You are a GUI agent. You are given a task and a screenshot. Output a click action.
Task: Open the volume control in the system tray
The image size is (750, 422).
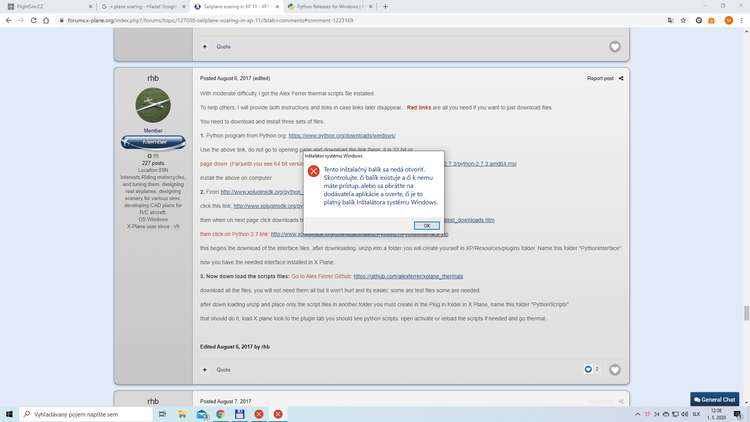tap(685, 414)
